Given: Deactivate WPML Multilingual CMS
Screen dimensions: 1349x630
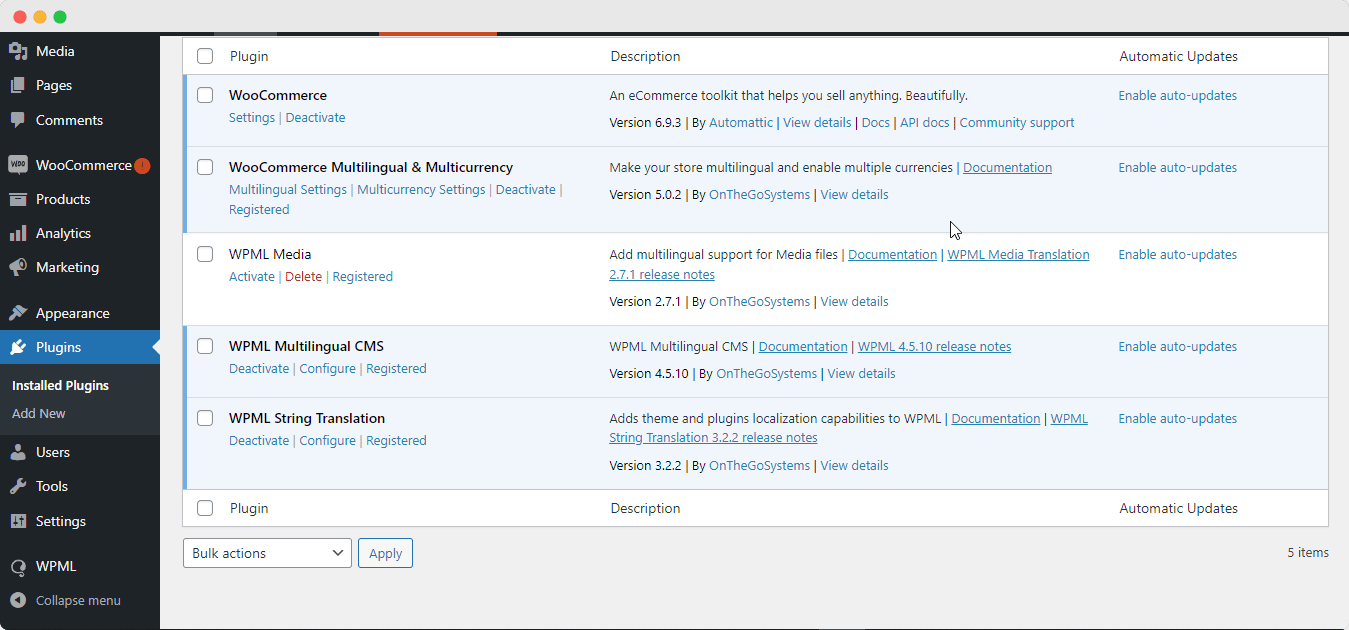Looking at the screenshot, I should pyautogui.click(x=259, y=368).
